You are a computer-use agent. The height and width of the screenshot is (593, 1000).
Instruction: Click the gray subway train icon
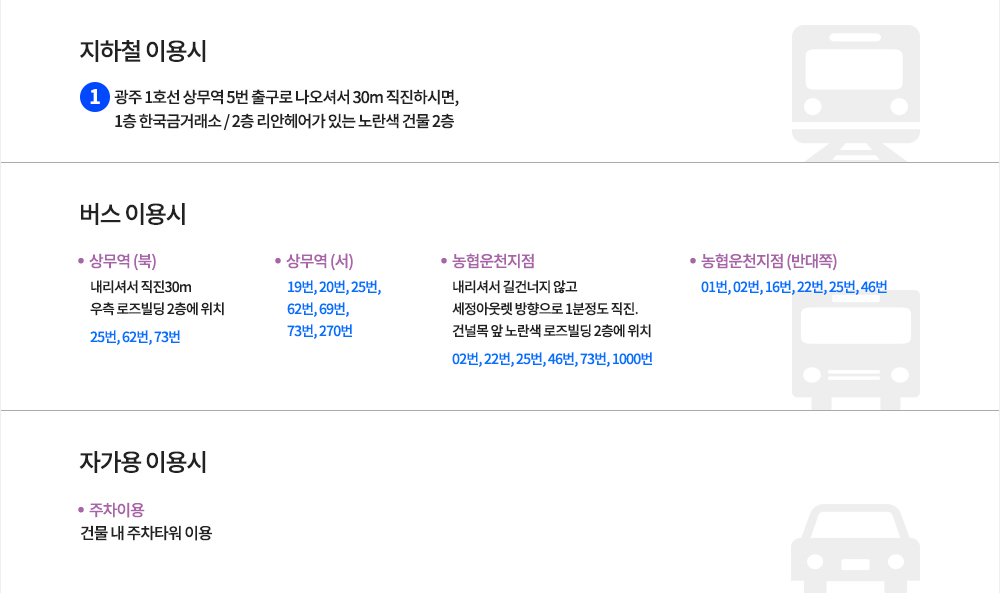pyautogui.click(x=855, y=93)
